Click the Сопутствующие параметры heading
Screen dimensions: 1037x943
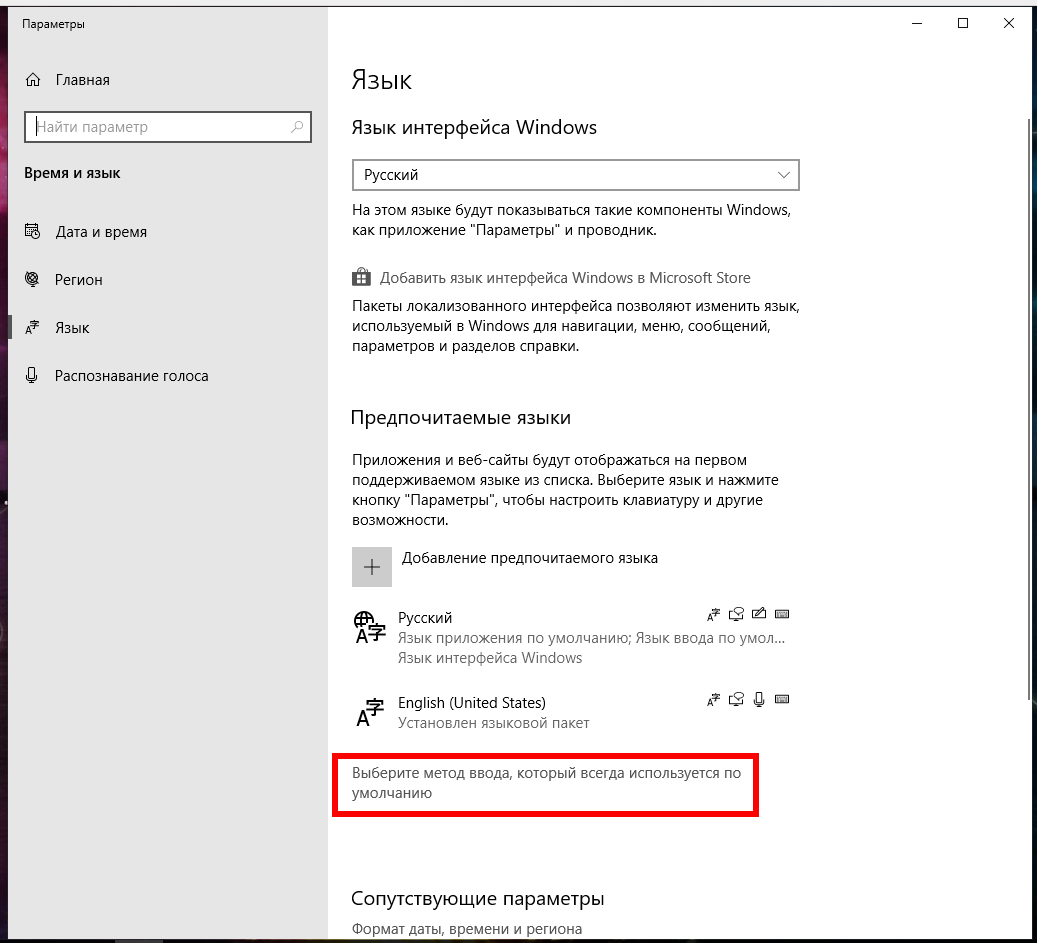[x=477, y=899]
